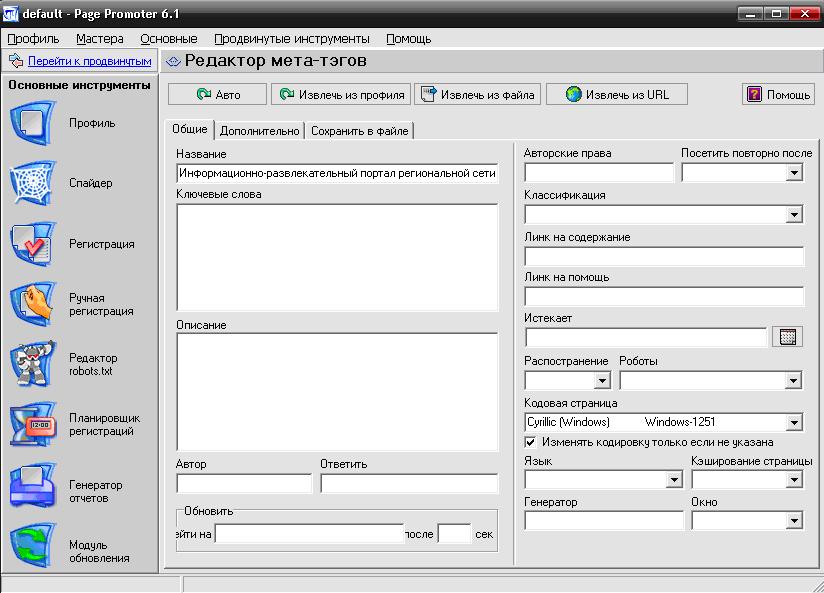Switch to the Дополнительно tab

[x=259, y=131]
